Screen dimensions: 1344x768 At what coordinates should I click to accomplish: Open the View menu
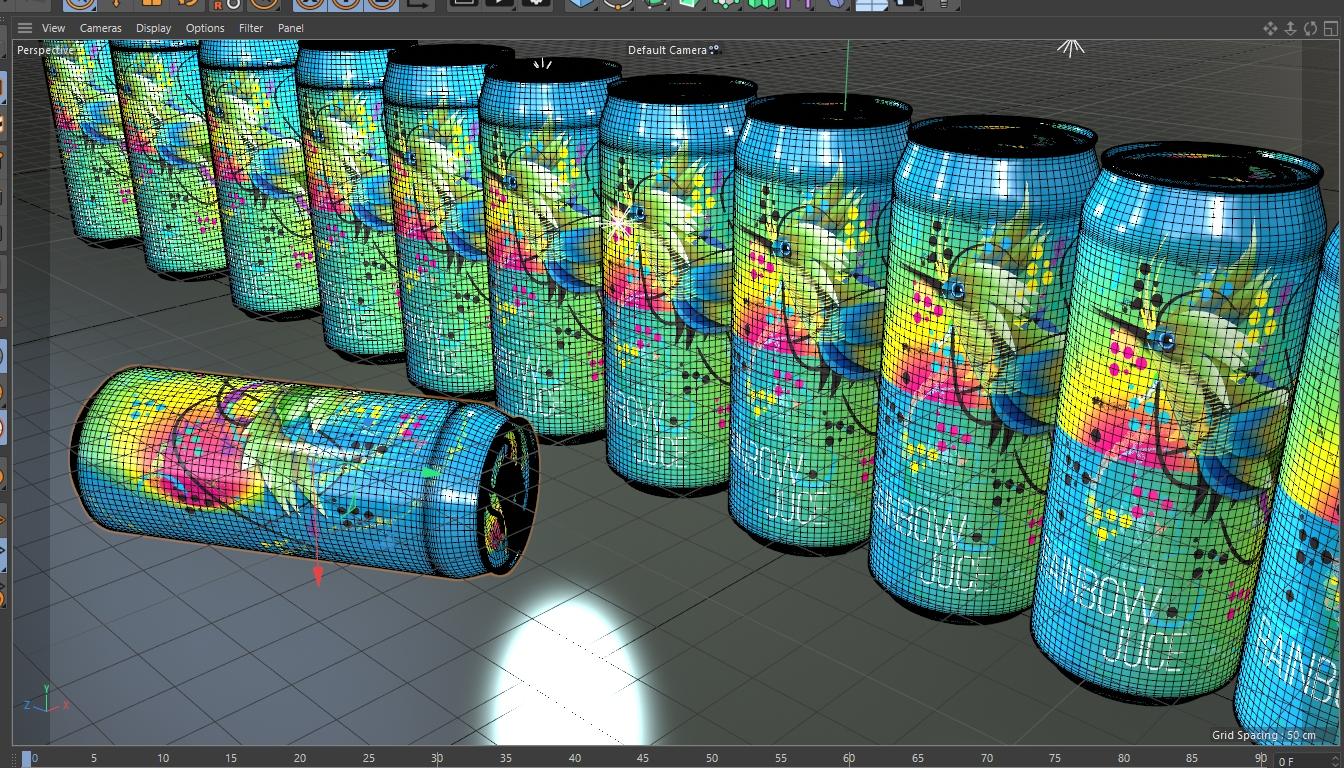coord(53,28)
